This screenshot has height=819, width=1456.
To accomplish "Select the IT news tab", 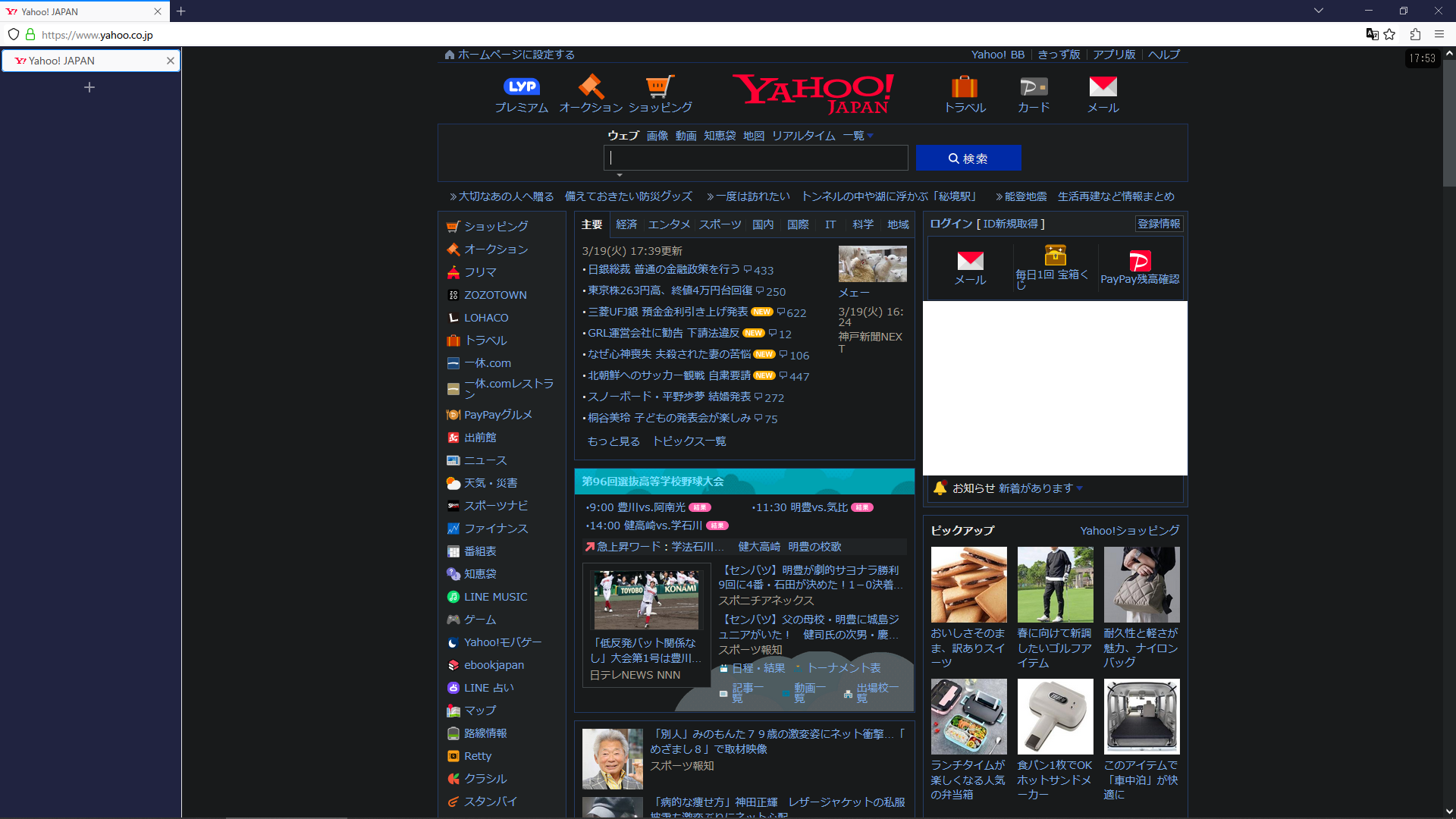I will [830, 224].
